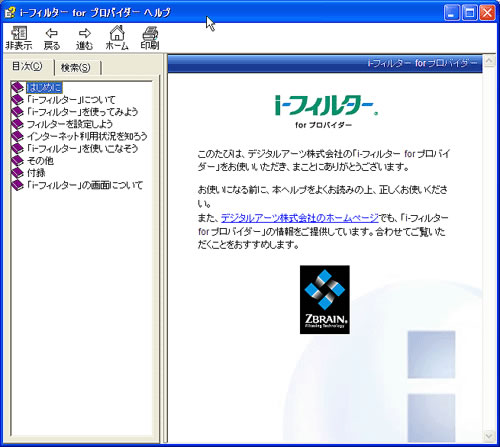Viewport: 500px width, 447px height.
Task: Click the i-フィルター for プロバイダー logo
Action: (325, 112)
